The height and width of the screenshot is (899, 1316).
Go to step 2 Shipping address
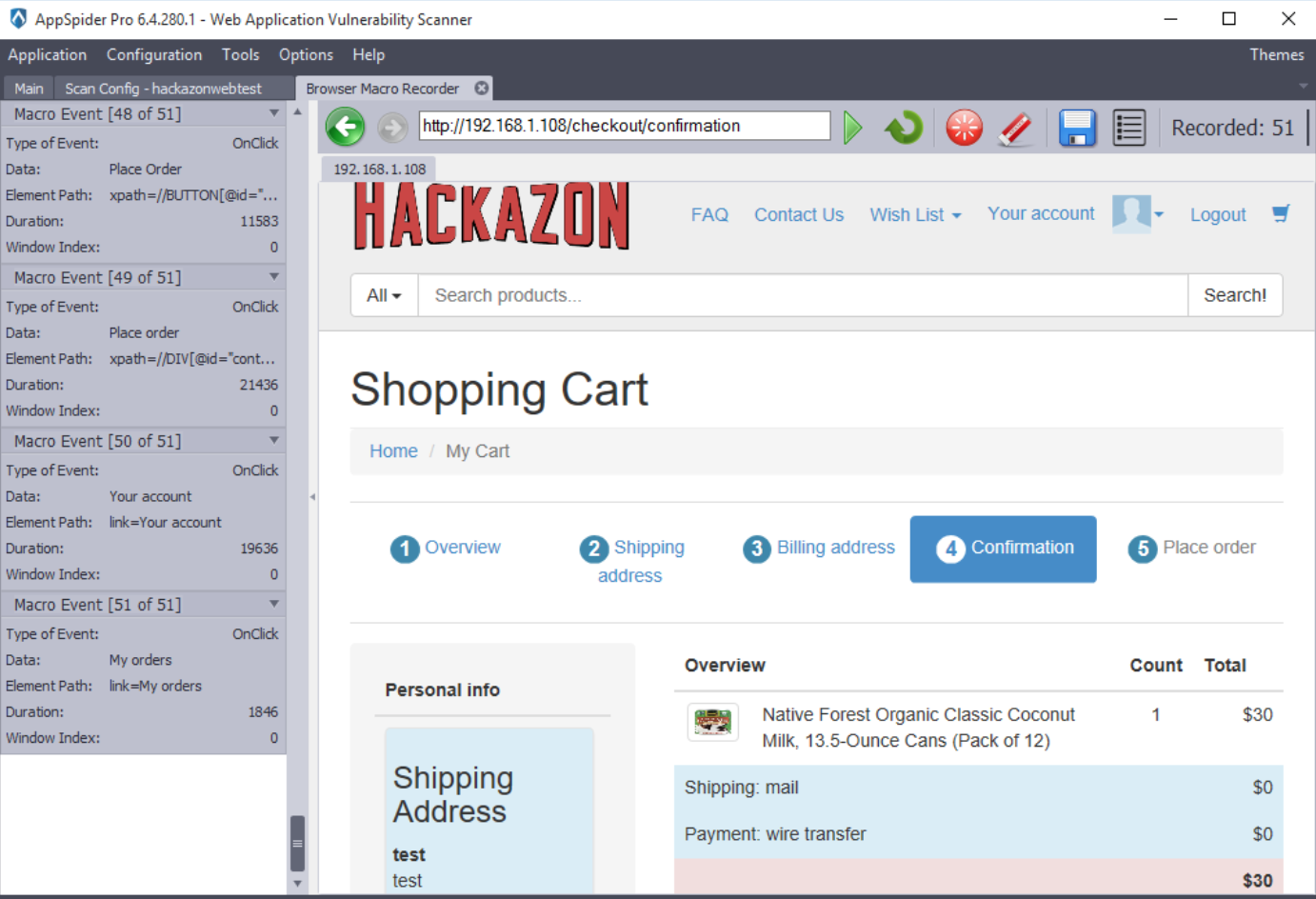point(631,561)
